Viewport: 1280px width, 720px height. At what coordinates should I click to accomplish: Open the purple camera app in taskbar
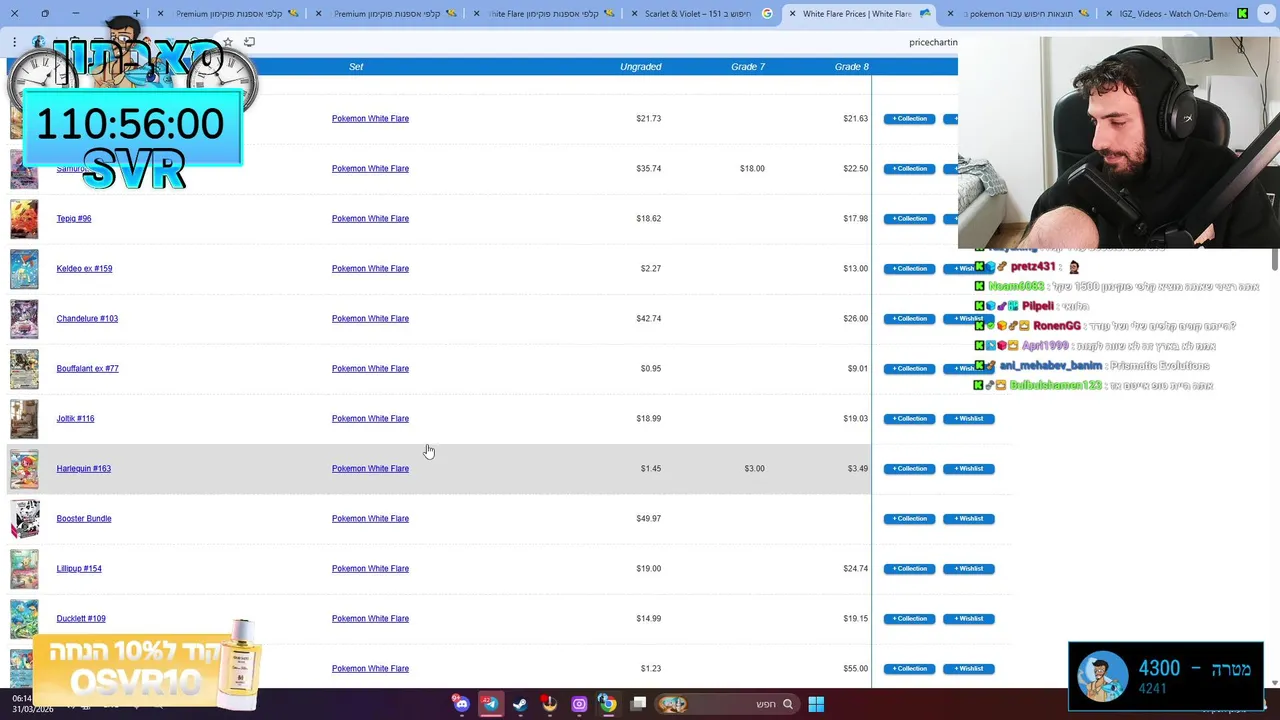(x=579, y=704)
